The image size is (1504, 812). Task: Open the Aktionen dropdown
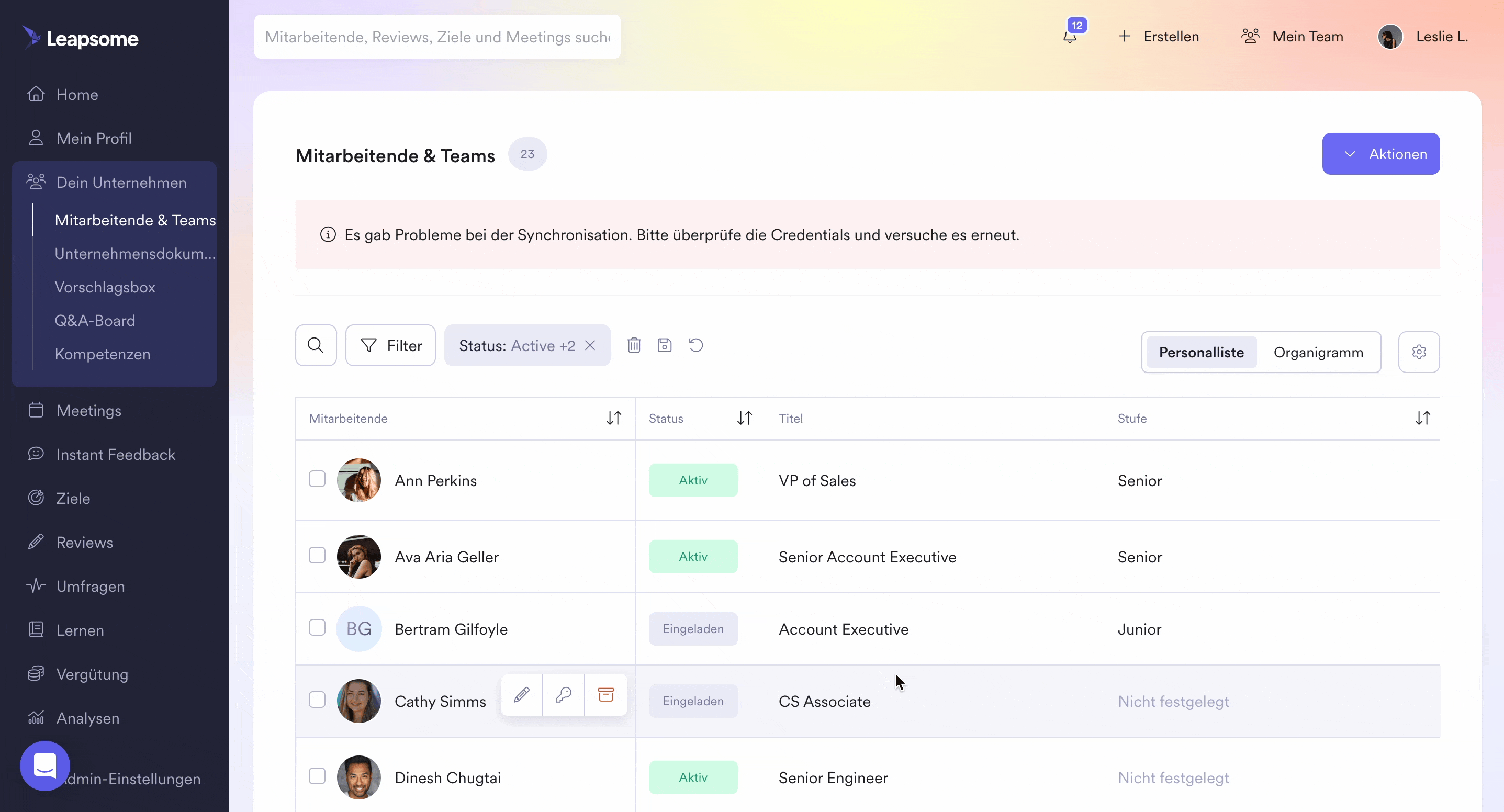[1381, 154]
